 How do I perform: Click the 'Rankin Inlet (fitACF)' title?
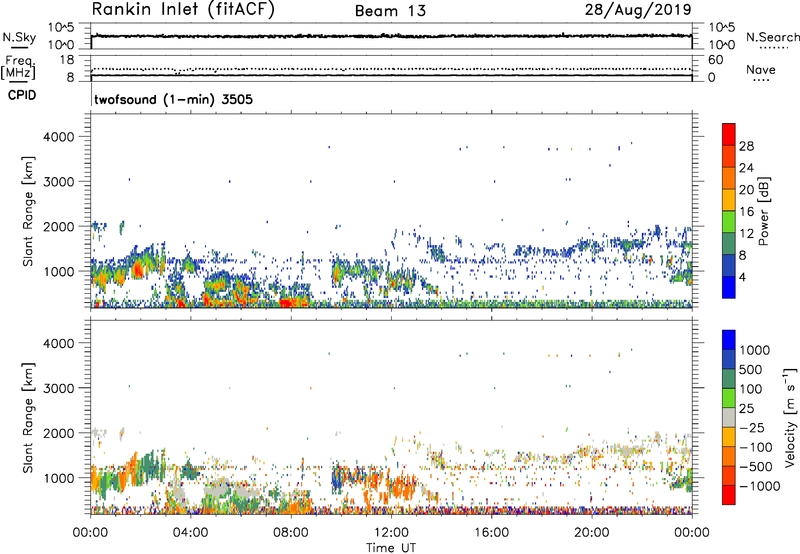click(x=183, y=10)
